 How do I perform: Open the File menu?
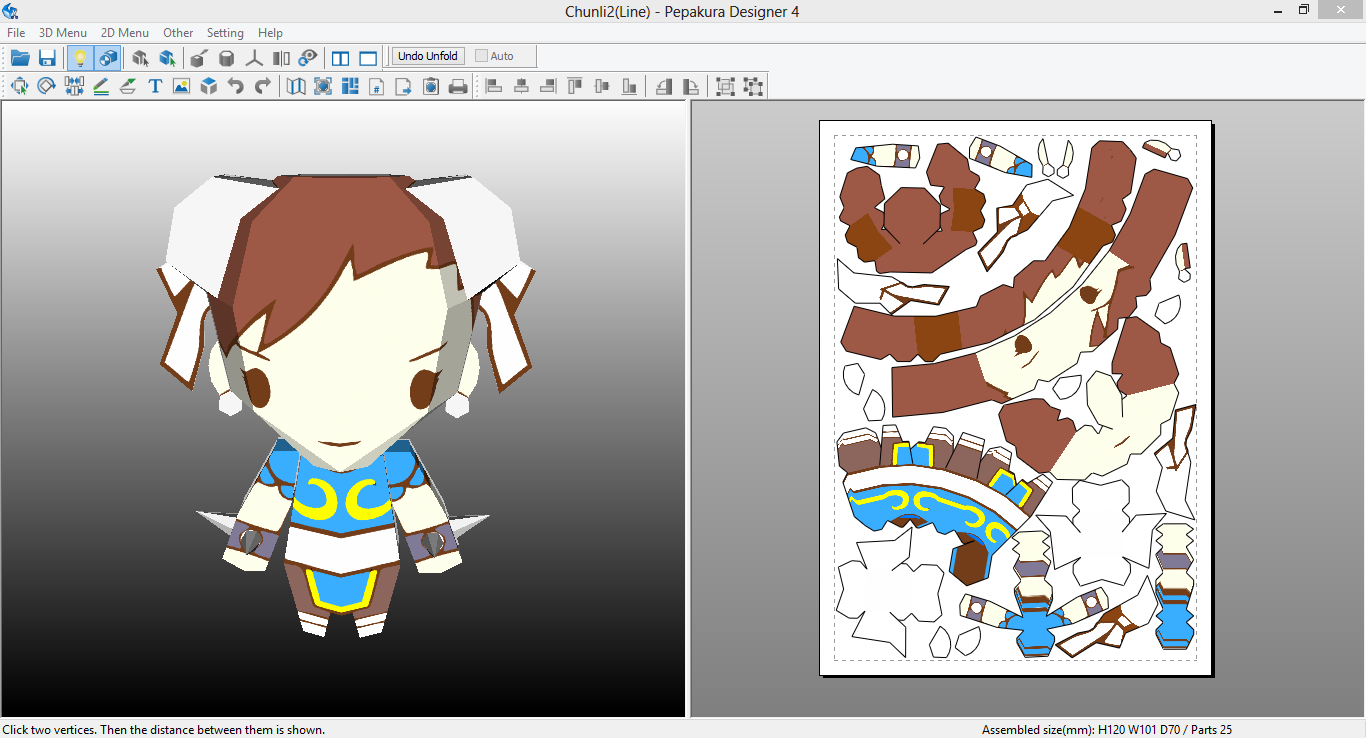(16, 33)
